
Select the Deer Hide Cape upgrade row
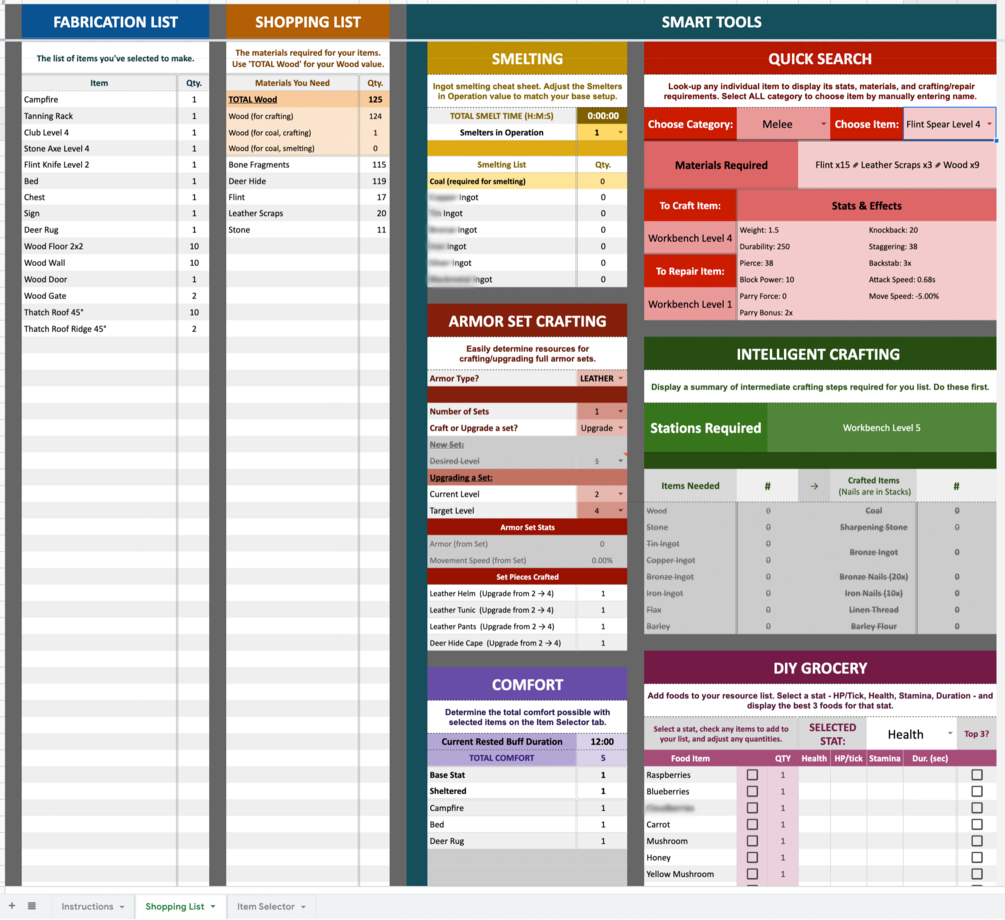[527, 643]
